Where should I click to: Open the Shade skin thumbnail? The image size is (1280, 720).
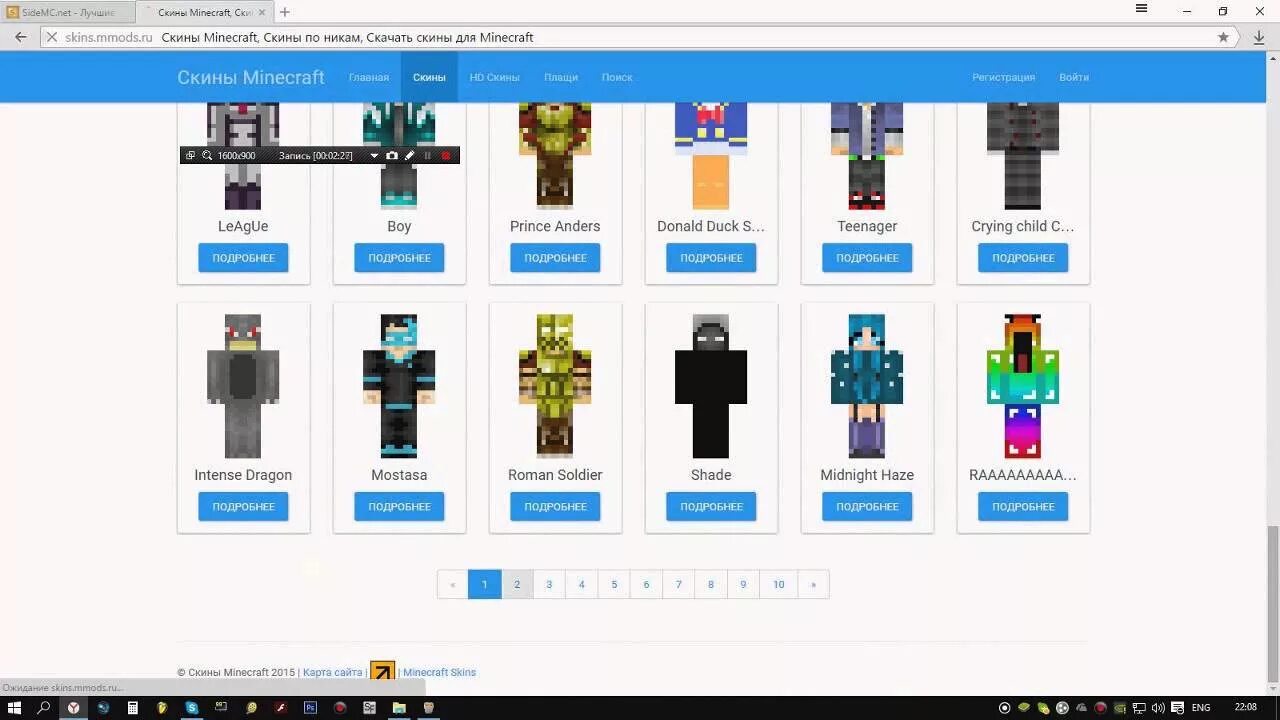tap(711, 386)
